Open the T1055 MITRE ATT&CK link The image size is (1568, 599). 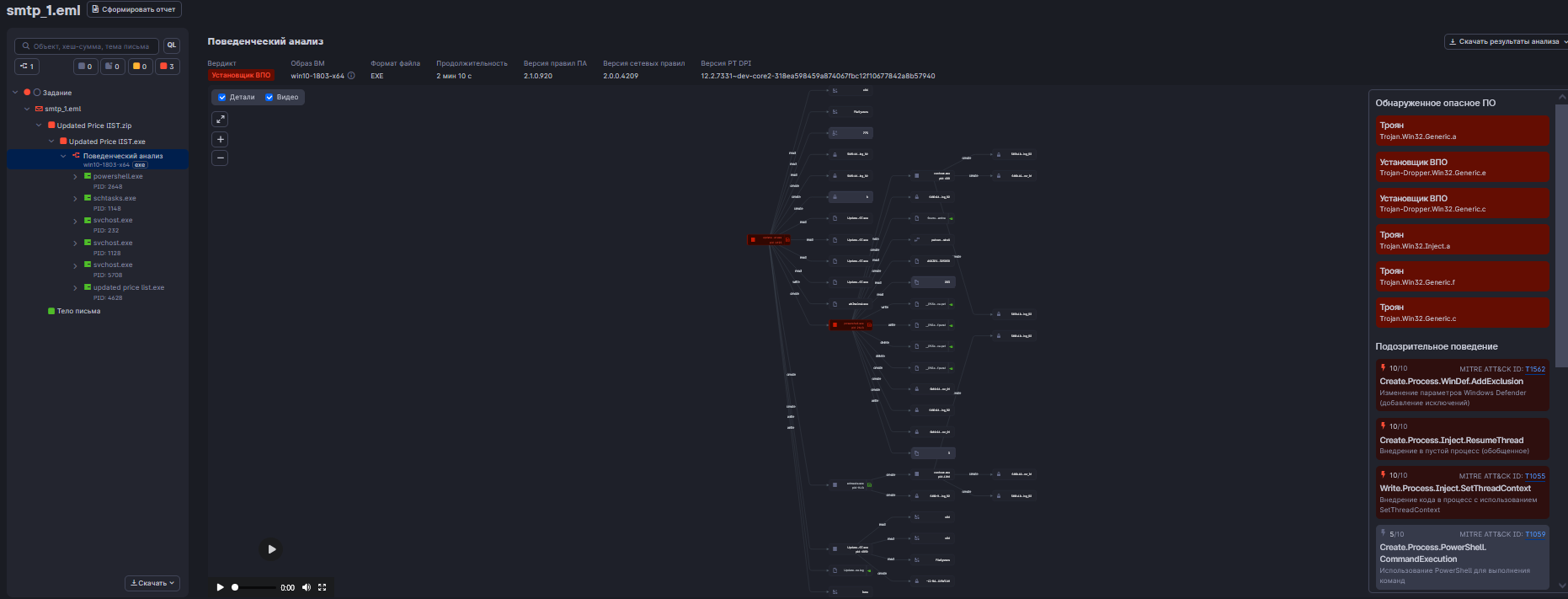[1535, 476]
